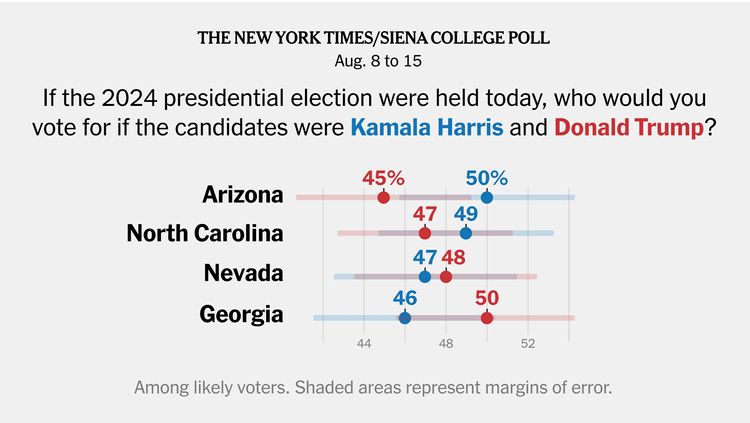The image size is (750, 423).
Task: Click Arizona's blue 50% Harris dot
Action: coord(487,197)
